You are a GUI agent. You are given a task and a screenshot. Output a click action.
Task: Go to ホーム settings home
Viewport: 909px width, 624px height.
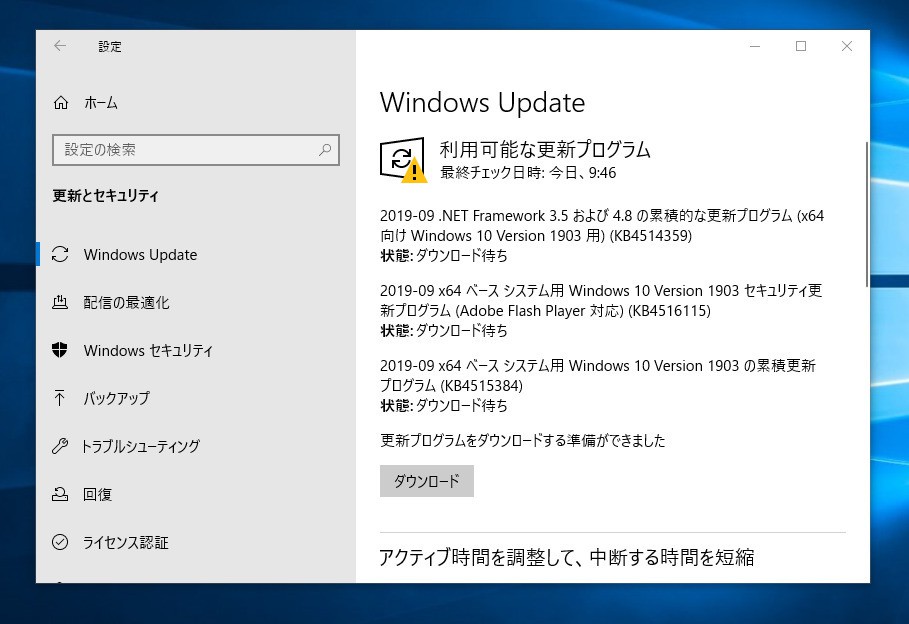tap(196, 103)
